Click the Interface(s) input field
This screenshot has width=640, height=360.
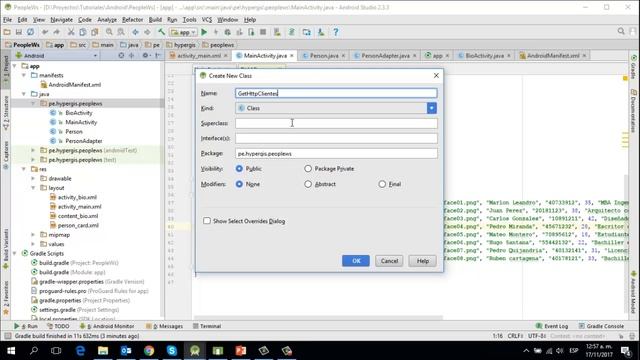tap(336, 138)
